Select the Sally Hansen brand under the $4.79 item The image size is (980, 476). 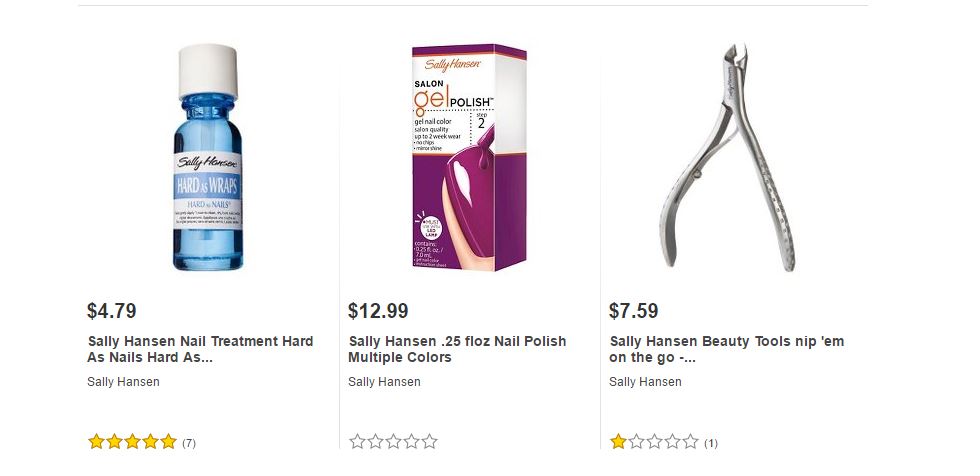[123, 382]
